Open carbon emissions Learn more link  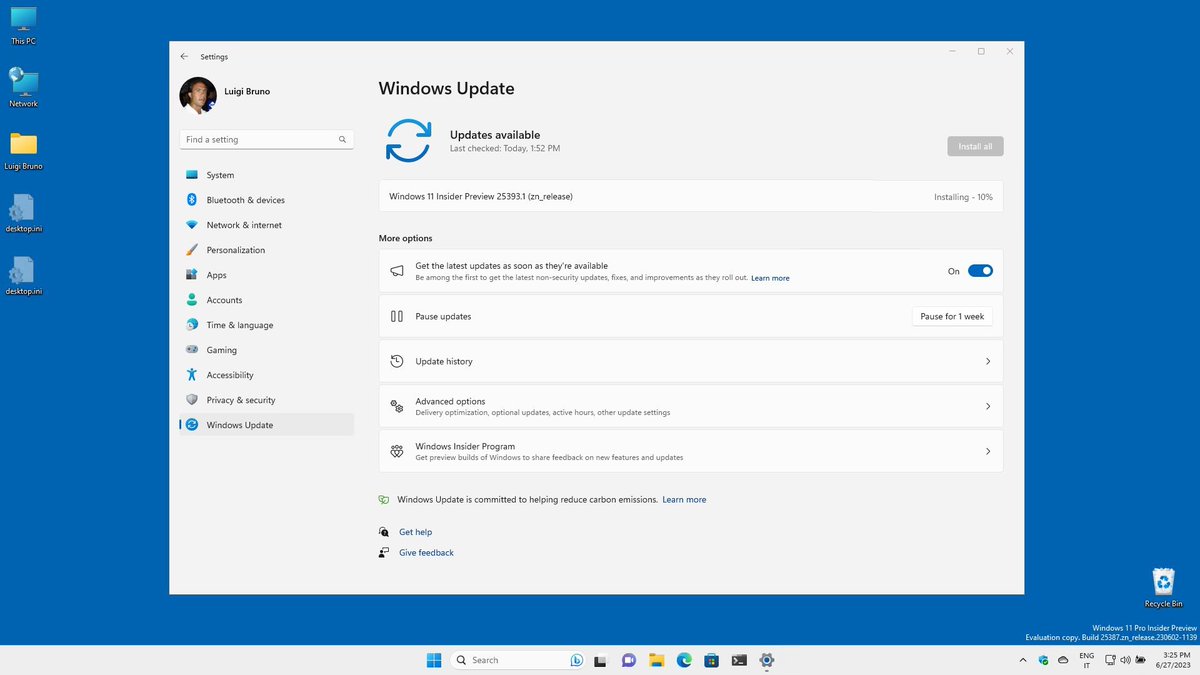[684, 499]
